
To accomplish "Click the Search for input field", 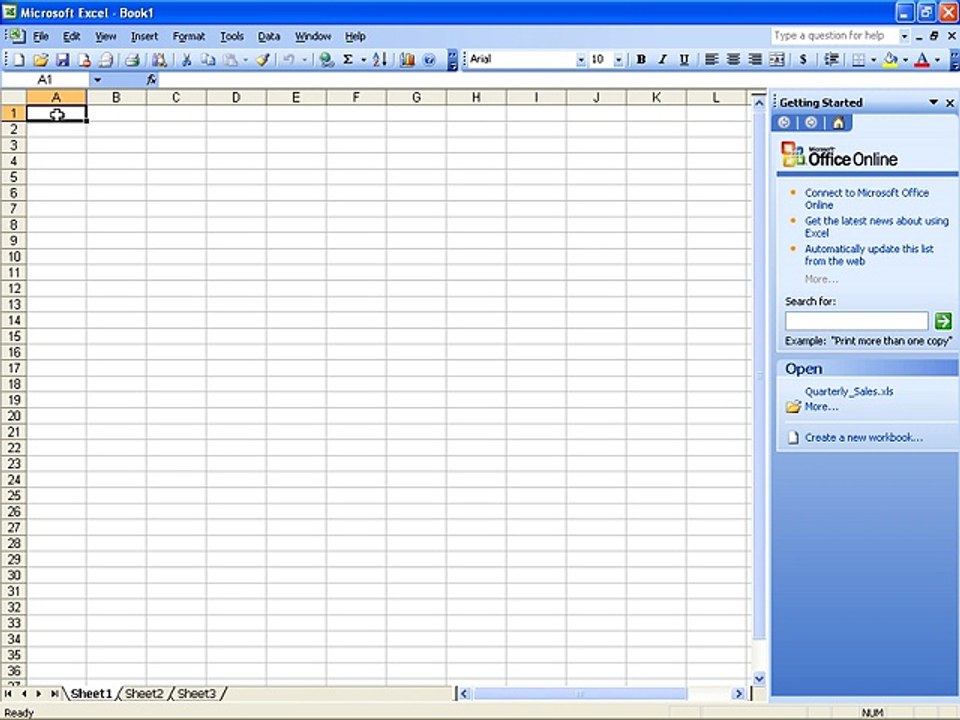I will tap(857, 321).
